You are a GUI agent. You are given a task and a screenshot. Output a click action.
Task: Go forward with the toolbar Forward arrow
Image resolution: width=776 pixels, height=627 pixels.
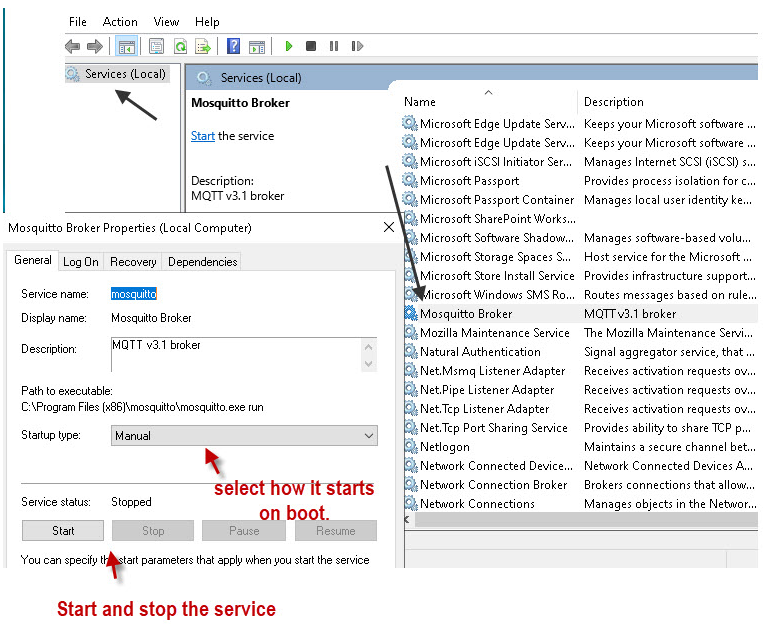pyautogui.click(x=95, y=47)
